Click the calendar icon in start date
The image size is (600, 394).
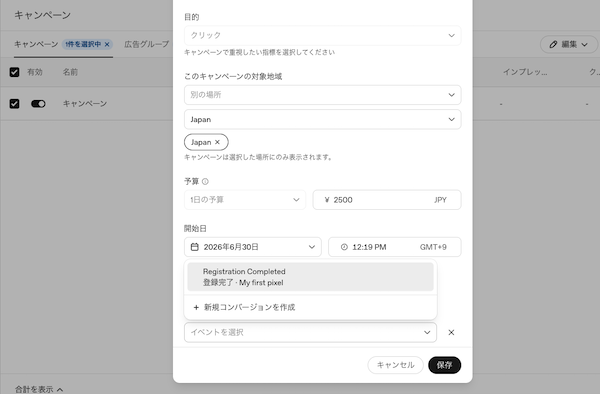195,247
